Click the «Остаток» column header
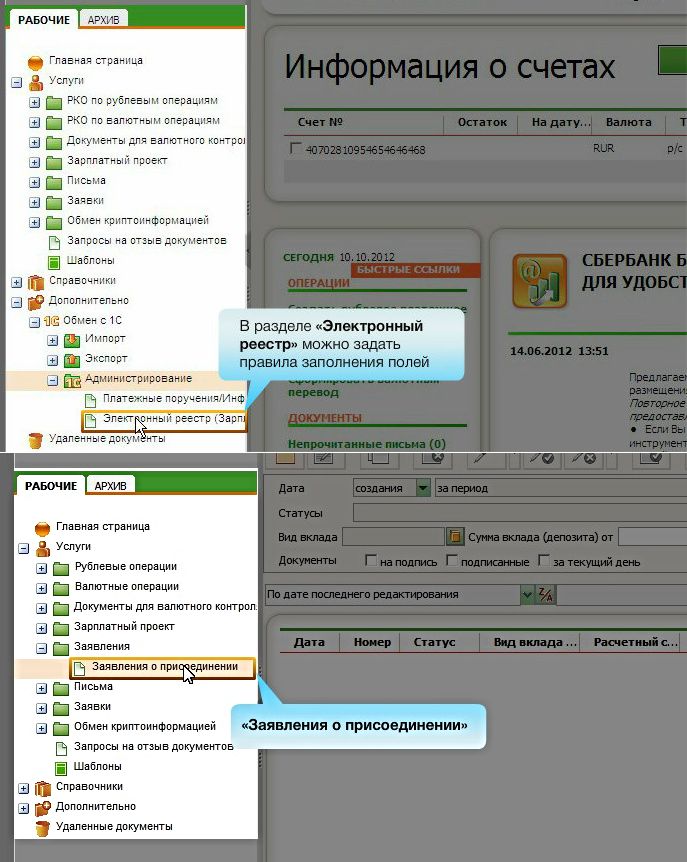 coord(482,122)
